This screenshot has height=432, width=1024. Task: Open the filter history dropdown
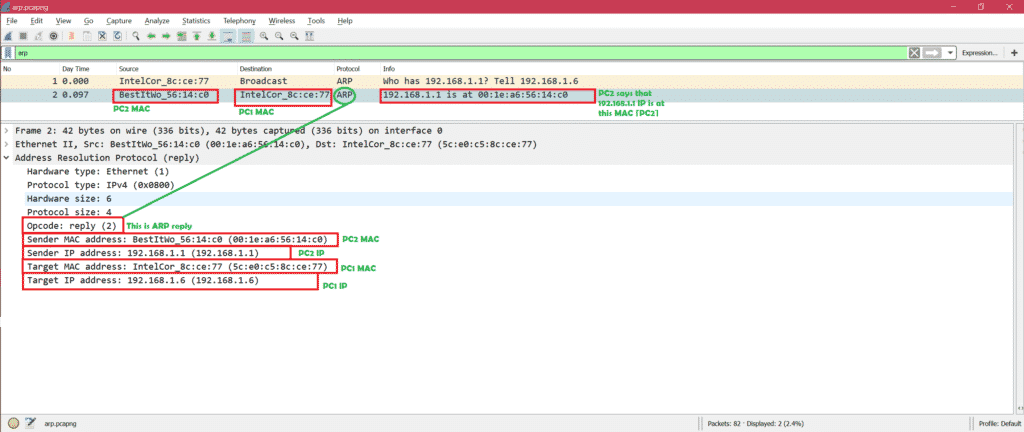(x=950, y=52)
